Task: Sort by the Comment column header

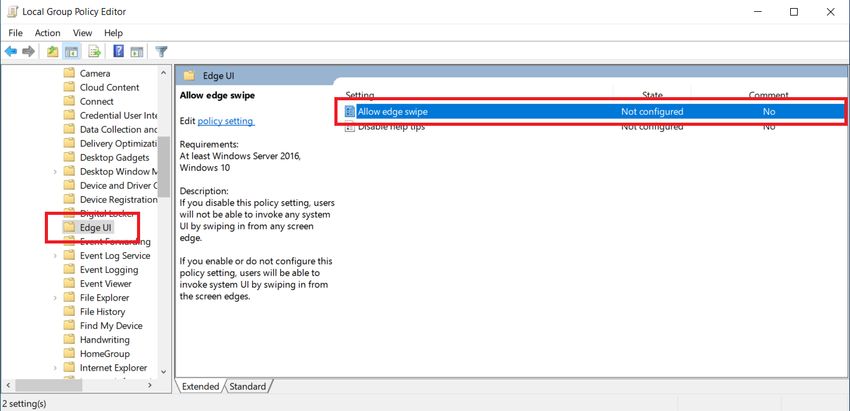Action: pyautogui.click(x=769, y=95)
